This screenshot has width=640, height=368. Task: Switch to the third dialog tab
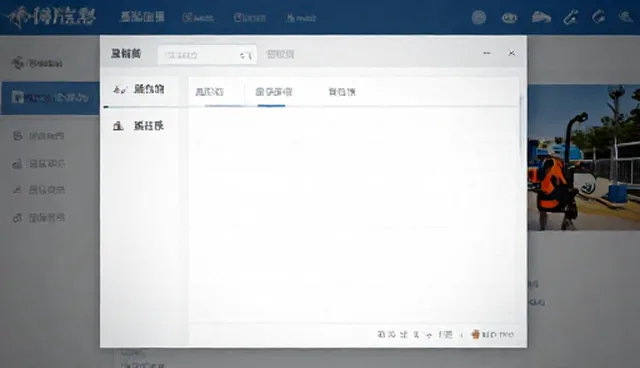(342, 92)
